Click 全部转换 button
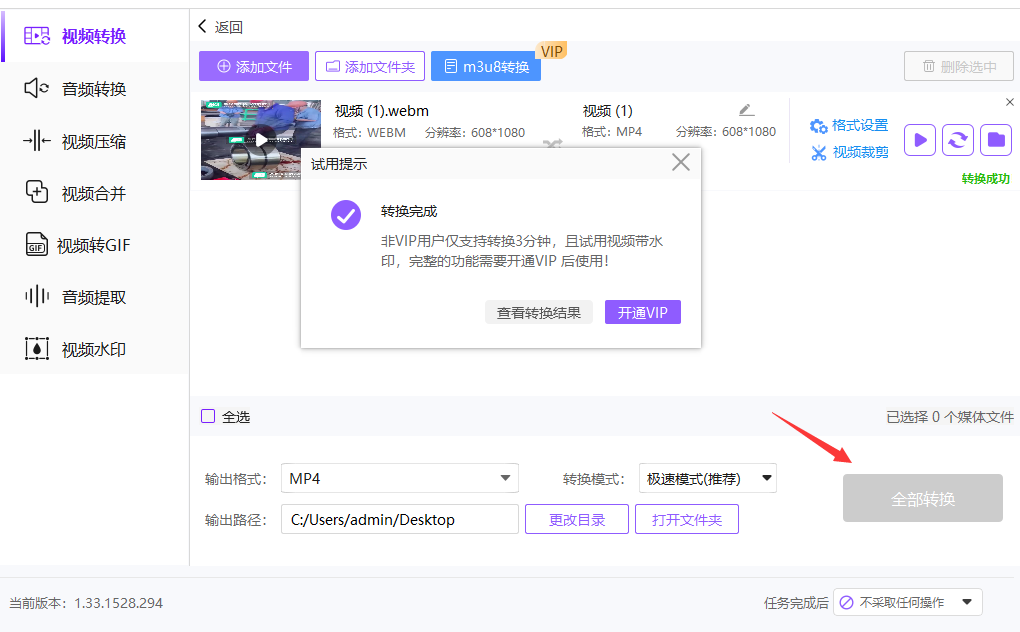The width and height of the screenshot is (1020, 632). 922,498
